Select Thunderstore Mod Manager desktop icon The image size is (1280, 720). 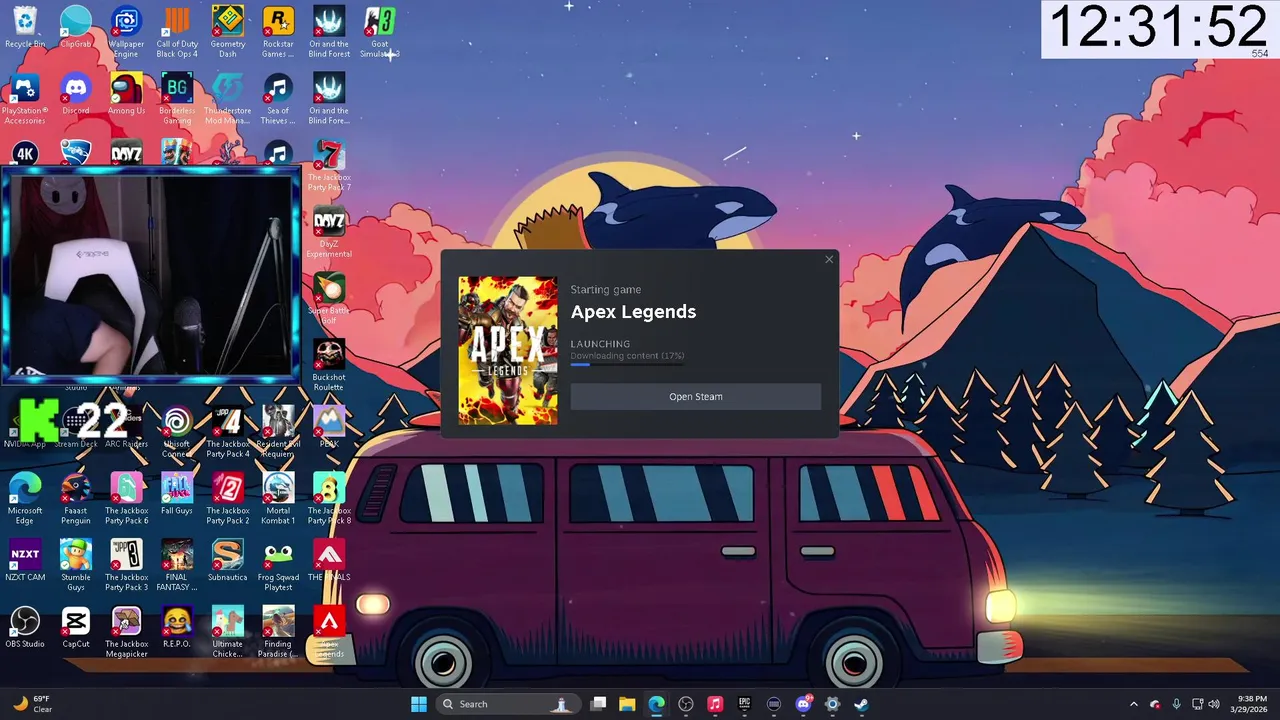(228, 99)
